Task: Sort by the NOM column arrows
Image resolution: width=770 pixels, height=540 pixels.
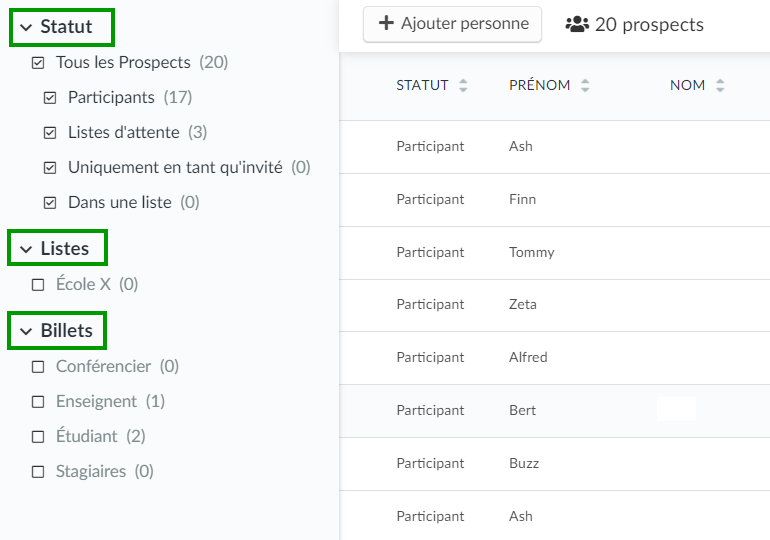Action: (x=719, y=85)
